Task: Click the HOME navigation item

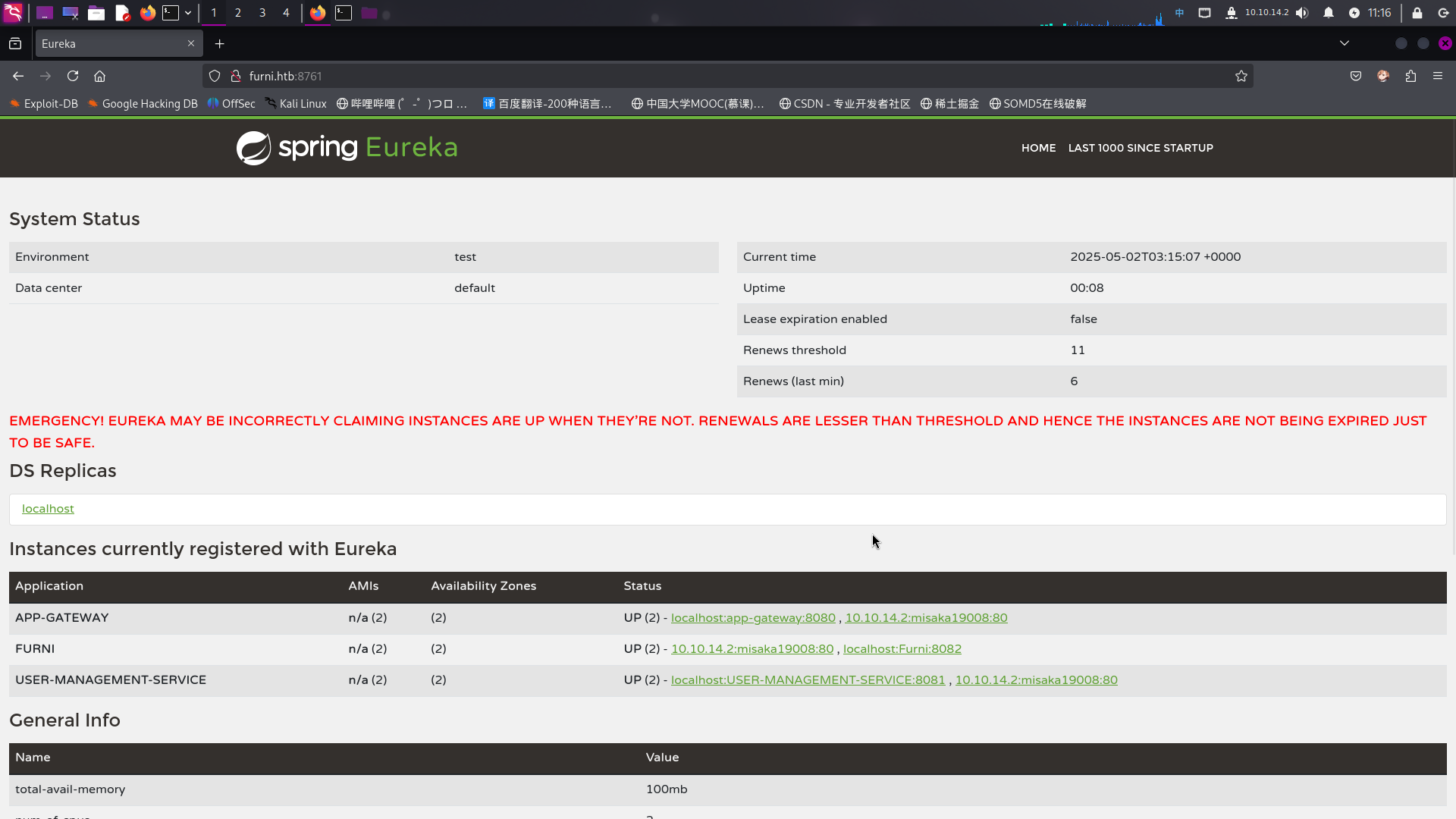Action: pos(1038,148)
